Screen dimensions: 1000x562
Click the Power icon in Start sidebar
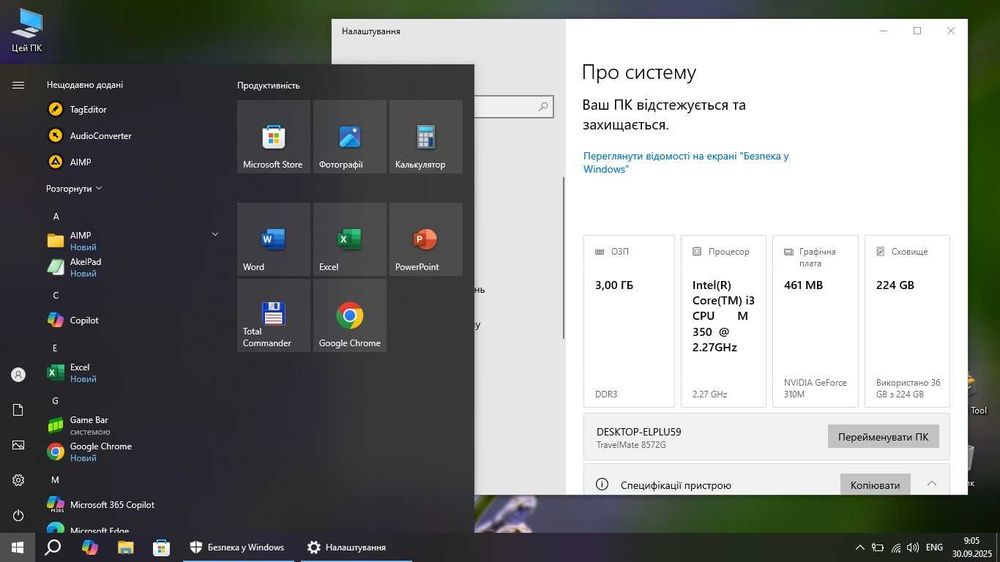(x=18, y=515)
